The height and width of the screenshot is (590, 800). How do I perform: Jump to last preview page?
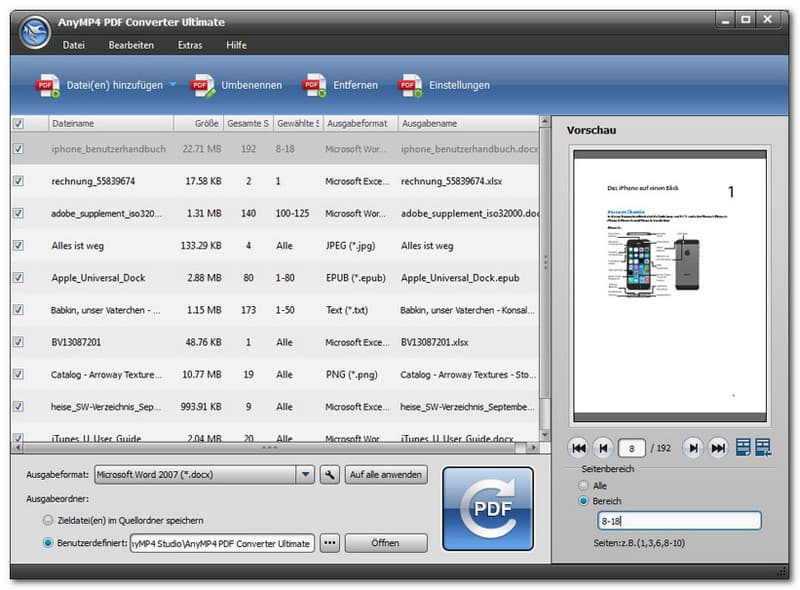718,448
